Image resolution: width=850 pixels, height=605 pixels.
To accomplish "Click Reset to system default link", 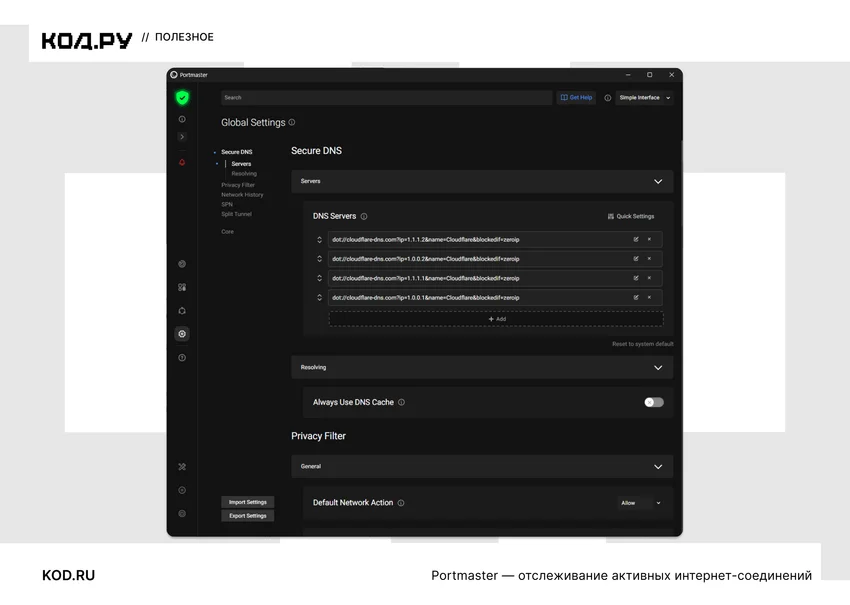I will (x=642, y=344).
